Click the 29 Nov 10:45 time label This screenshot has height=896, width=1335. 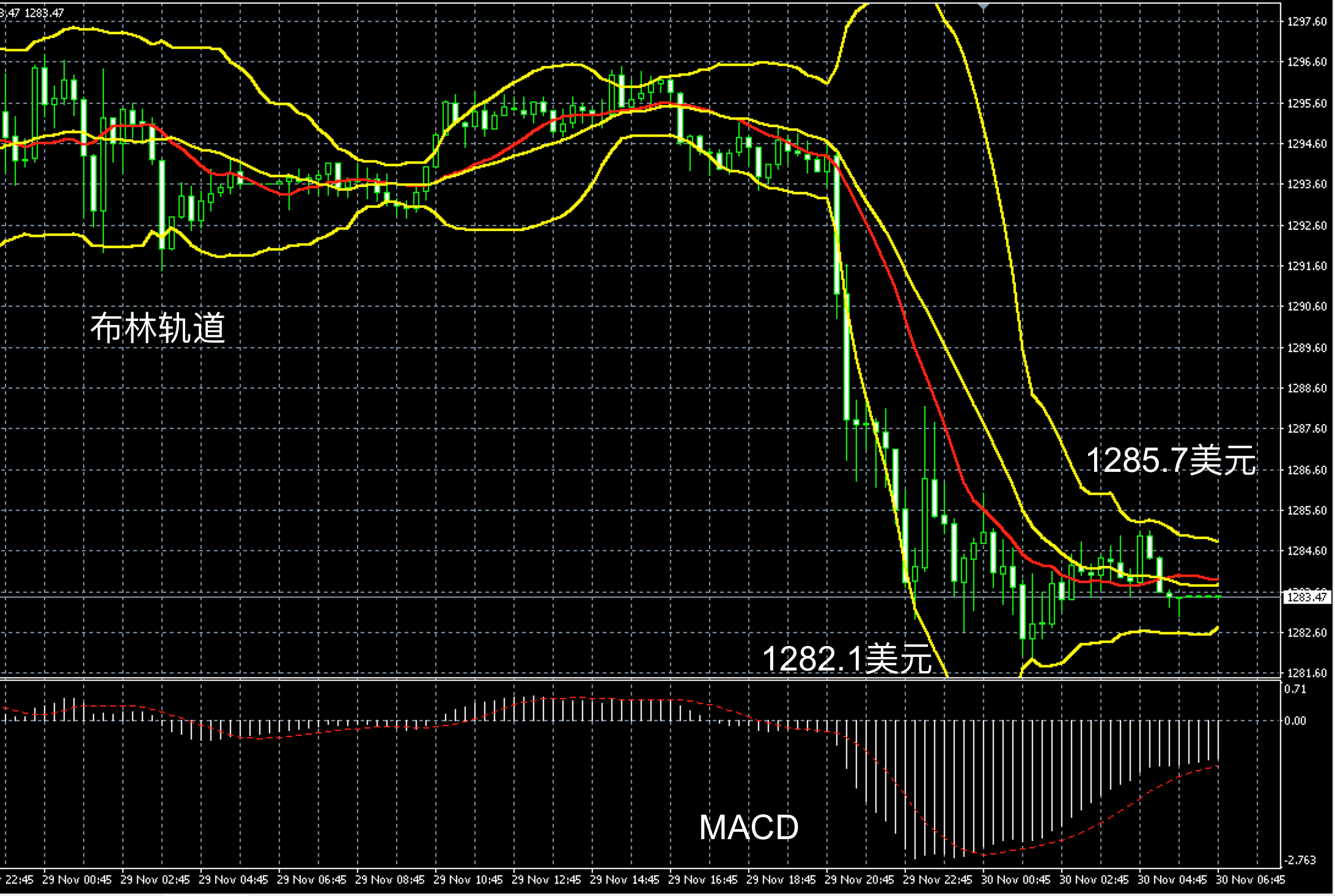pos(468,880)
